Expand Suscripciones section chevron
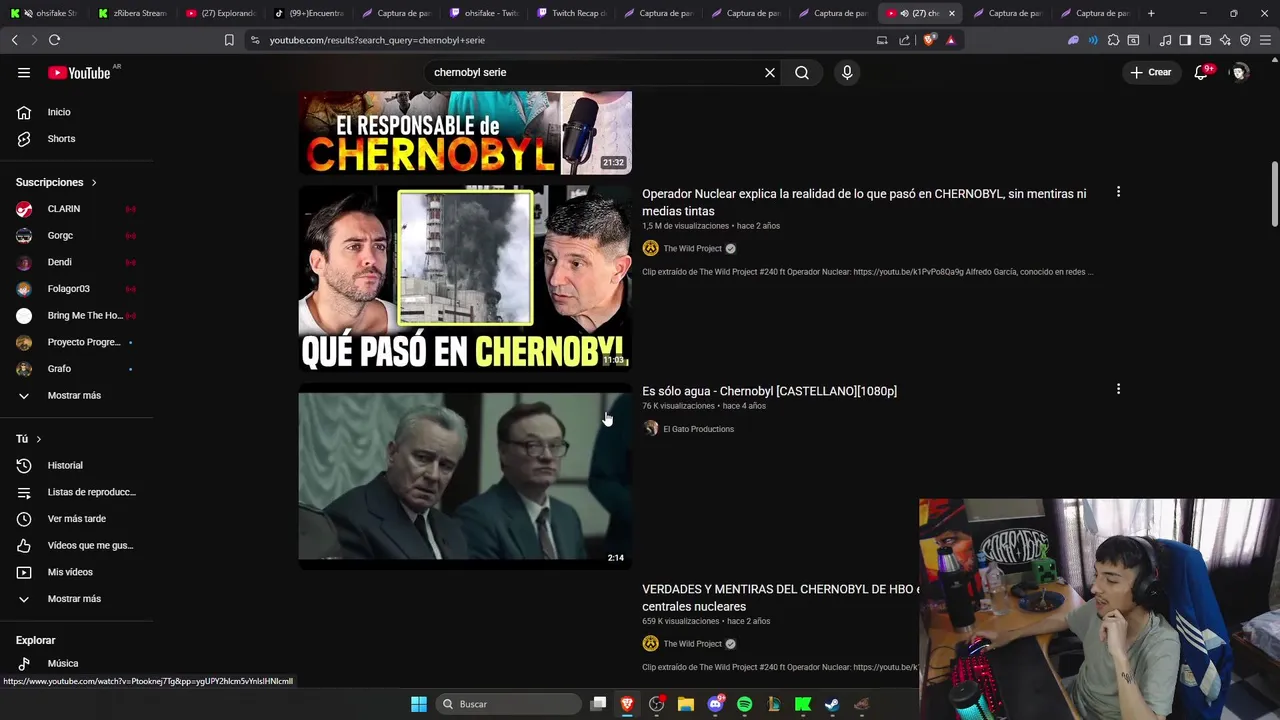 point(94,182)
